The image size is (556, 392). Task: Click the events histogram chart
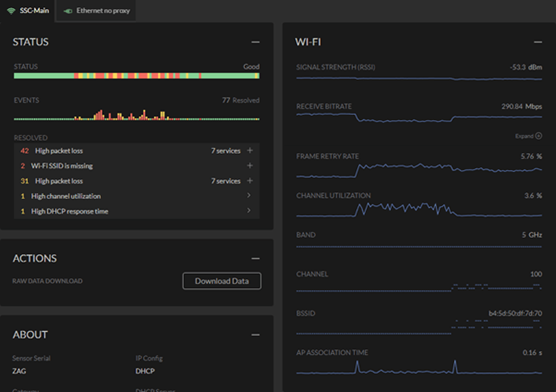[x=137, y=115]
